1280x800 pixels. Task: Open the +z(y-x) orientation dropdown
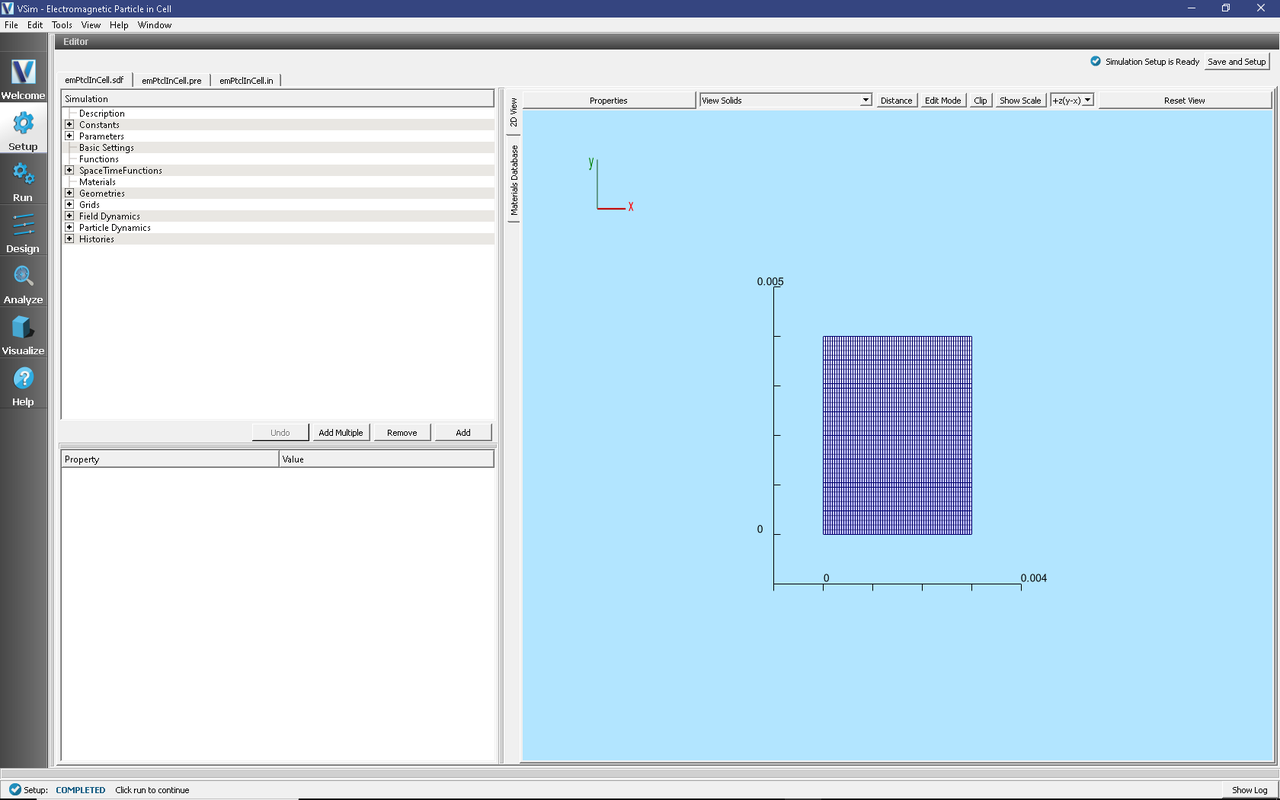[x=1071, y=99]
